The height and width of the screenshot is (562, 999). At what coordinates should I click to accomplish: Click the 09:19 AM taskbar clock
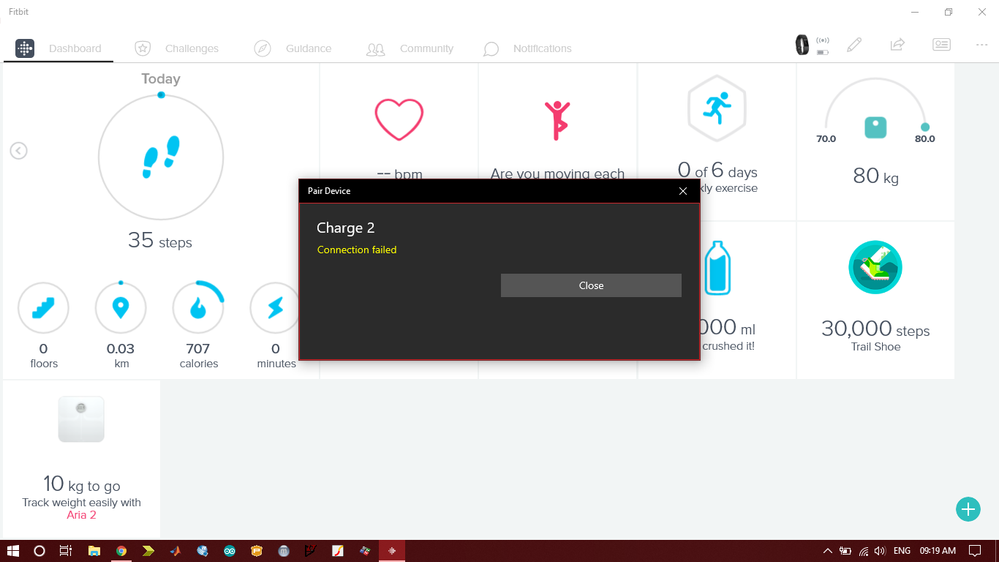937,551
